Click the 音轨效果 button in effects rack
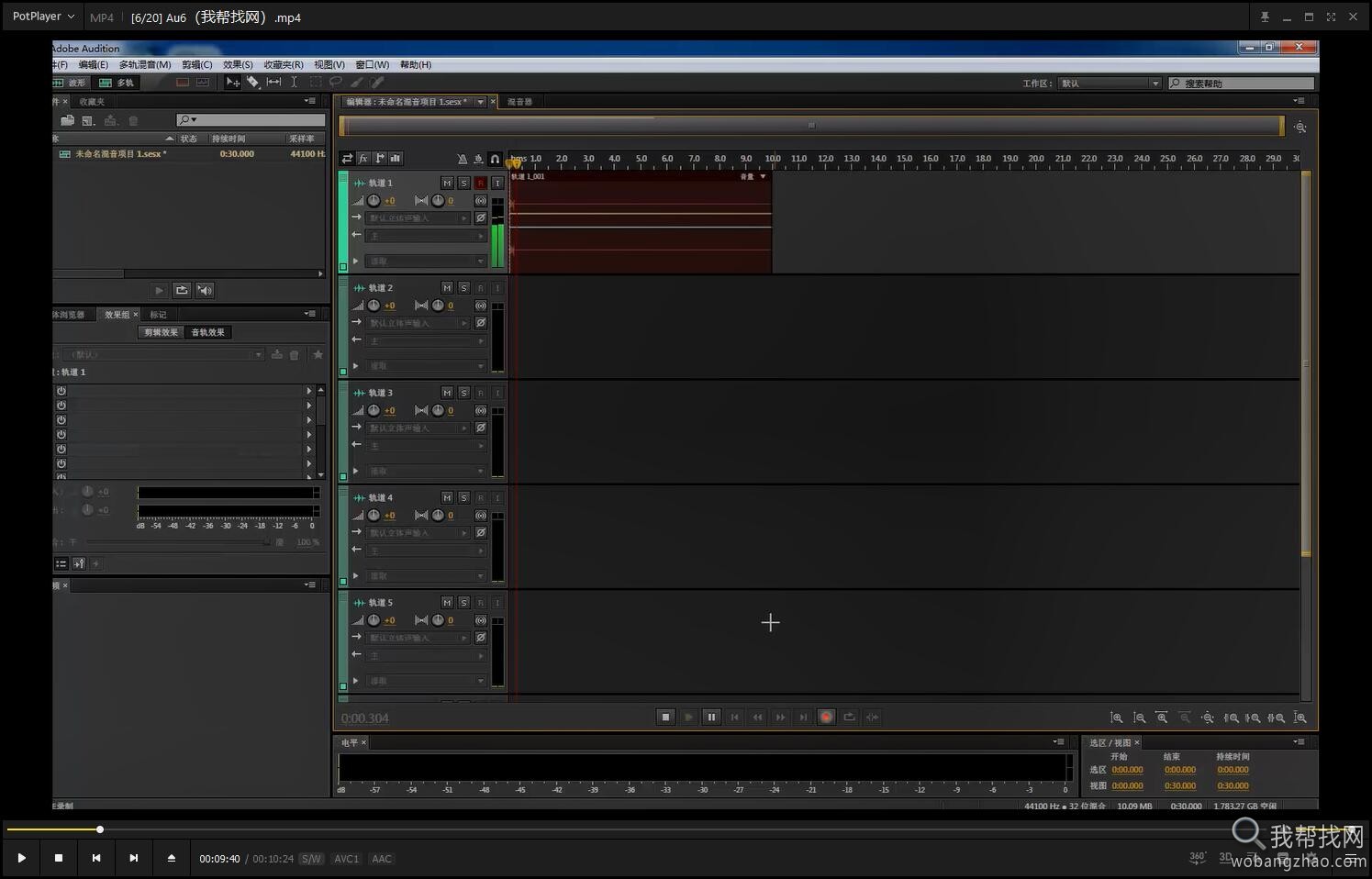The width and height of the screenshot is (1372, 879). pyautogui.click(x=208, y=332)
